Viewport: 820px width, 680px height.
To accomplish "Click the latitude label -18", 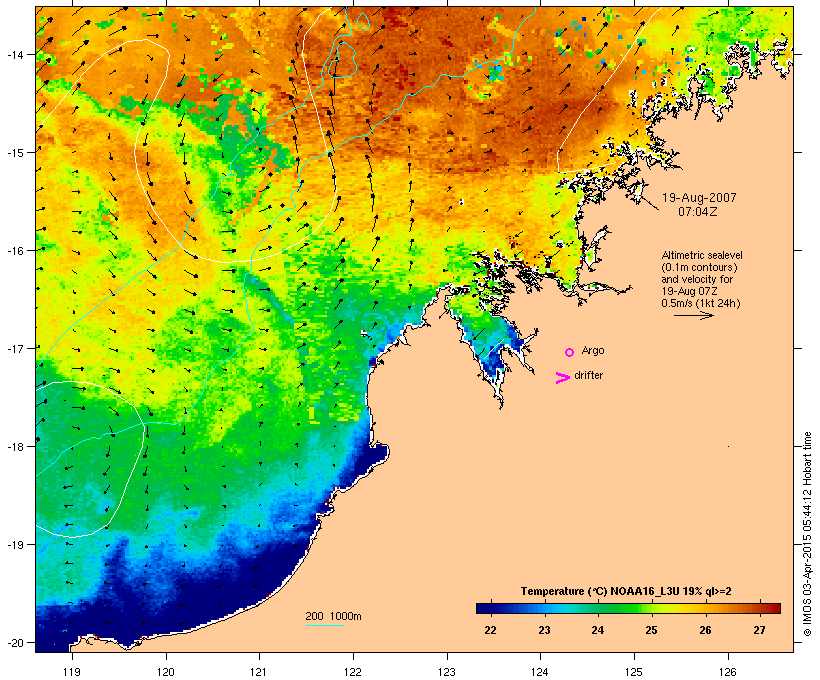I will pyautogui.click(x=14, y=446).
